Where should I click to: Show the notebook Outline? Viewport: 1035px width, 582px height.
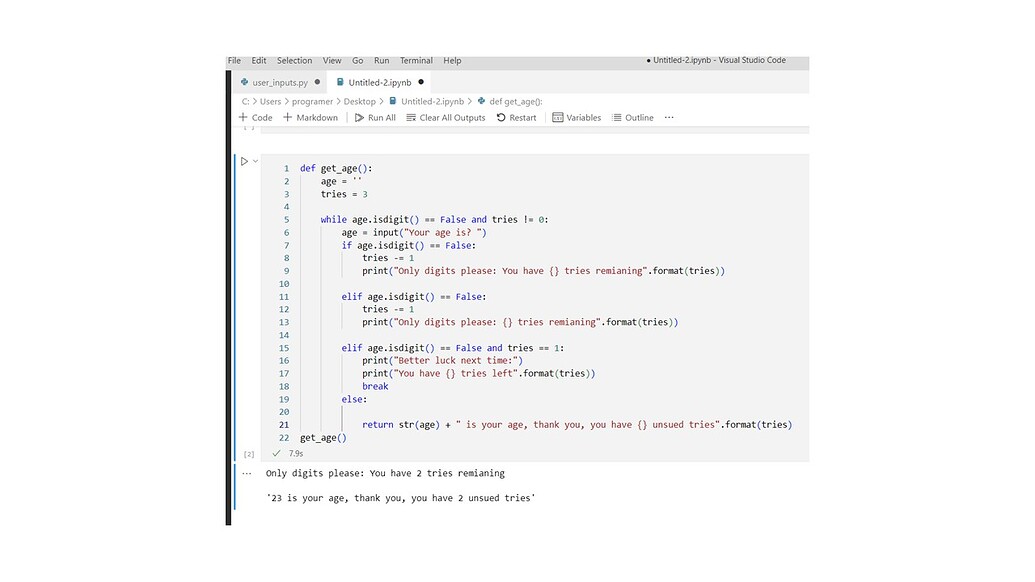632,117
